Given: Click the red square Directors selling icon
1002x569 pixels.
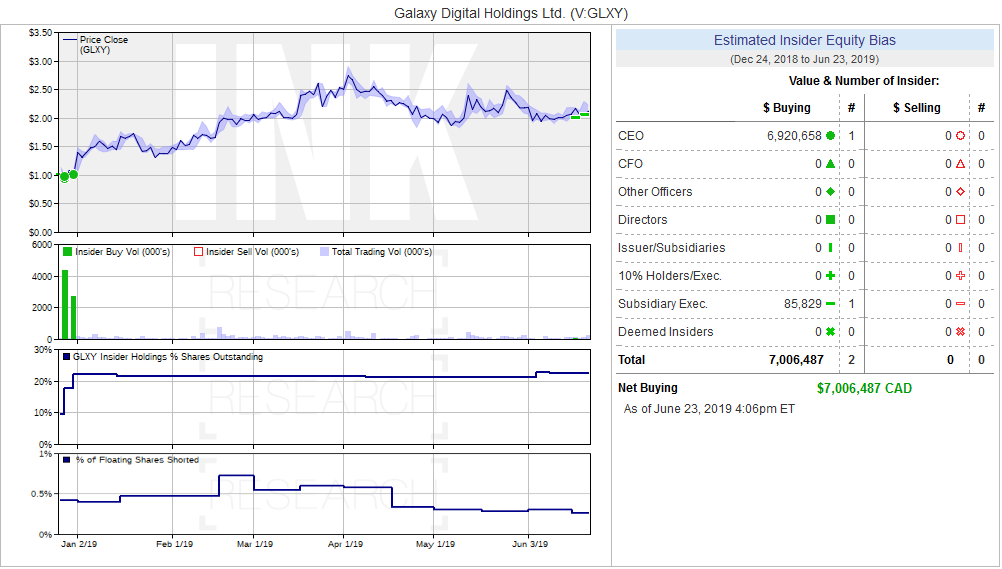Looking at the screenshot, I should [x=960, y=219].
